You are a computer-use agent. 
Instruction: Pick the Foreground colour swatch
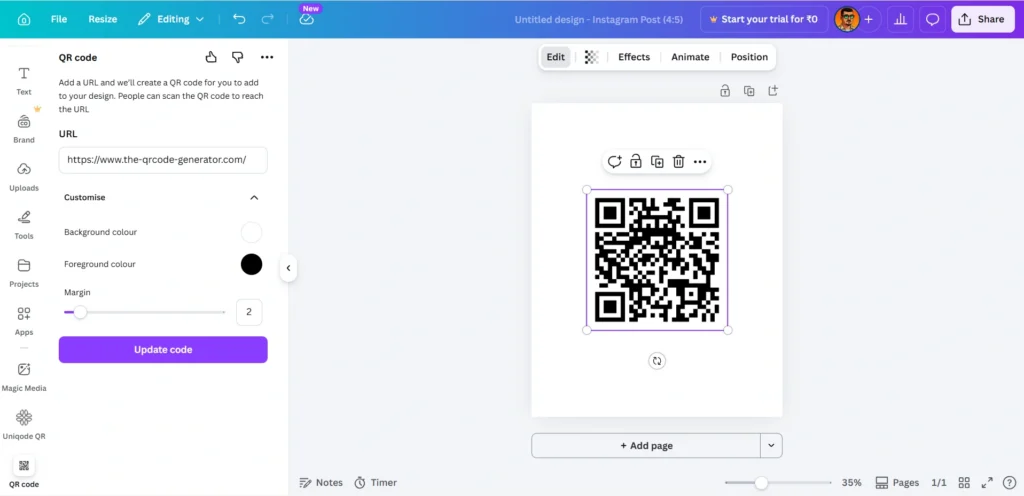click(x=251, y=264)
